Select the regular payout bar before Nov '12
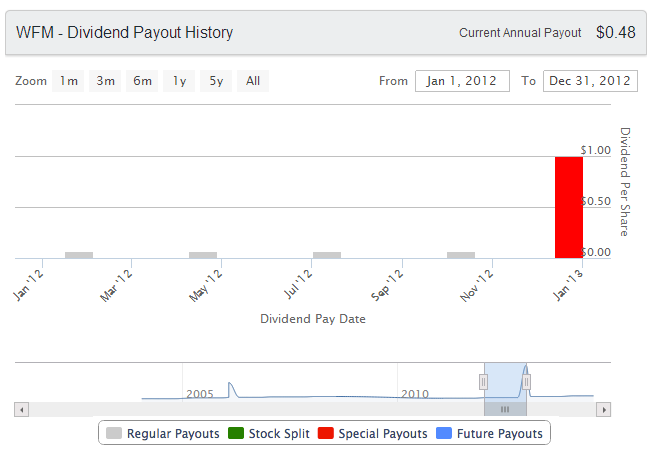Screen dimensions: 652x453 click(x=461, y=255)
